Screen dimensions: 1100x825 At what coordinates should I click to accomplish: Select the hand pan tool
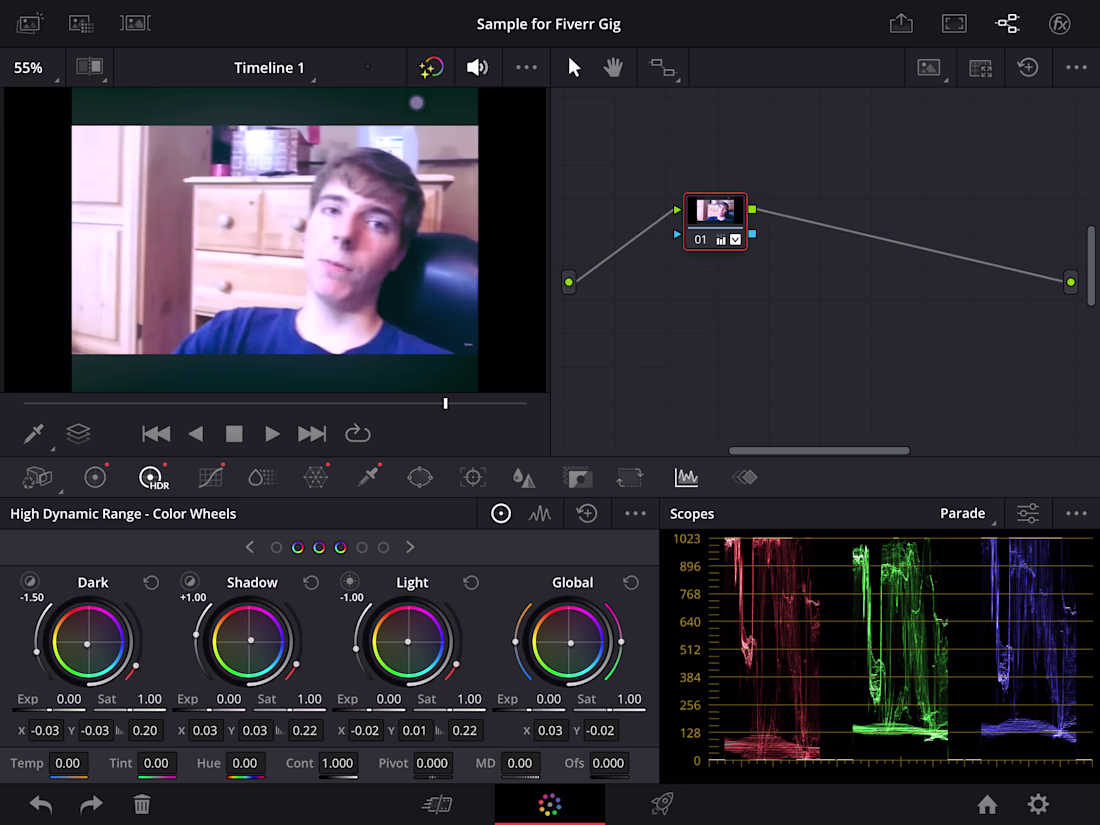click(613, 68)
